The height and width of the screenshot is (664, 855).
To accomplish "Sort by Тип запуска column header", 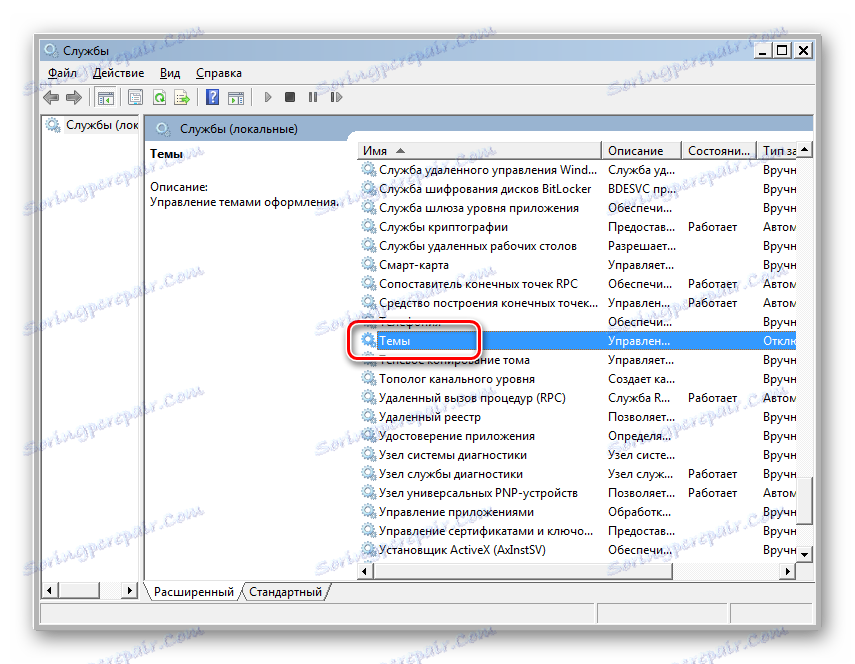I will 777,150.
